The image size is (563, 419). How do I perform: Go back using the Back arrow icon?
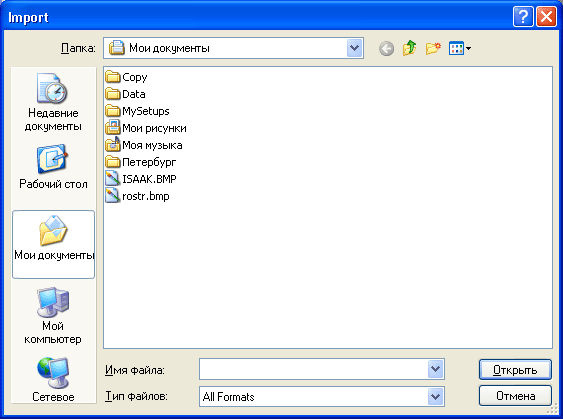pos(386,48)
